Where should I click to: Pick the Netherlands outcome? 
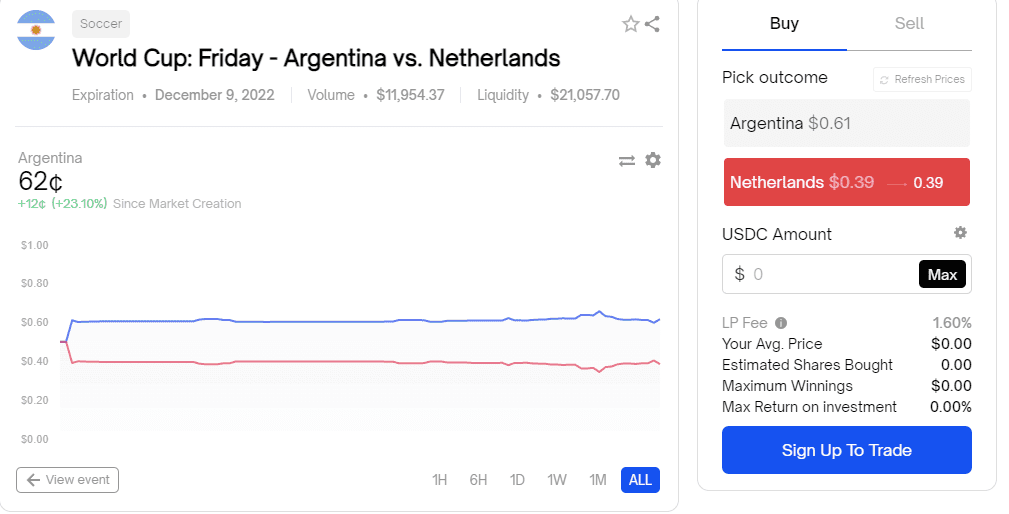click(x=846, y=182)
